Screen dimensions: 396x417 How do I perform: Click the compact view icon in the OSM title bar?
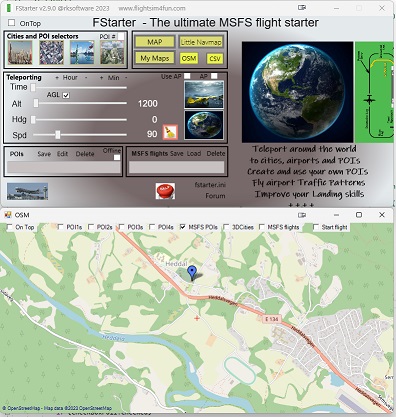[302, 215]
